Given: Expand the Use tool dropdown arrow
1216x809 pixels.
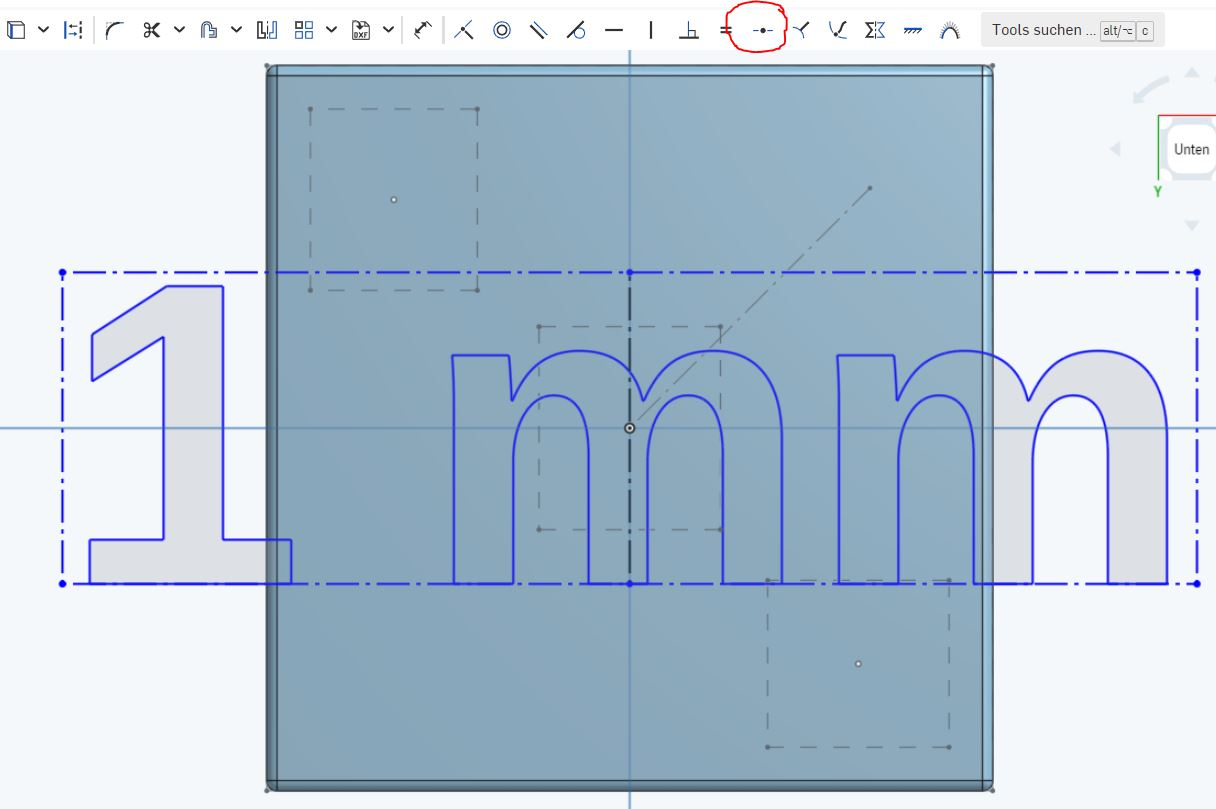Looking at the screenshot, I should 43,30.
